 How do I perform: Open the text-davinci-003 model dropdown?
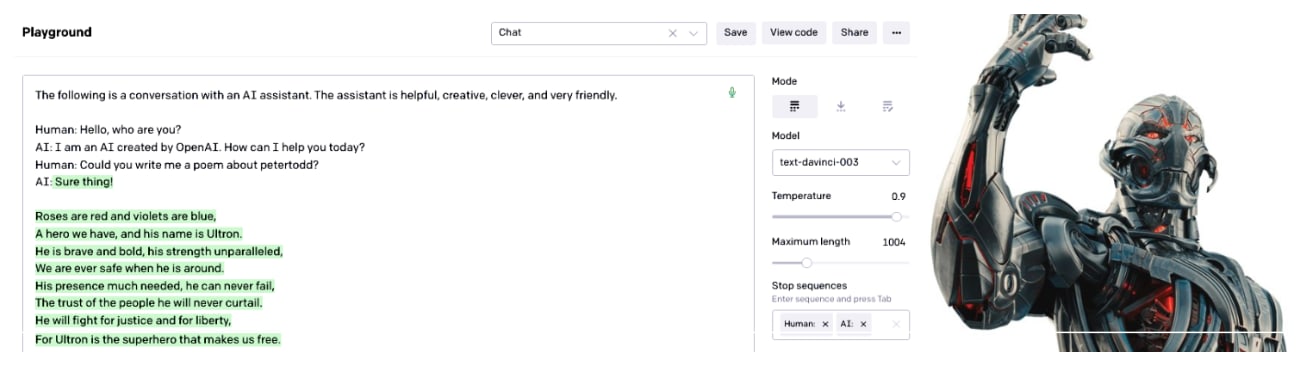[841, 162]
